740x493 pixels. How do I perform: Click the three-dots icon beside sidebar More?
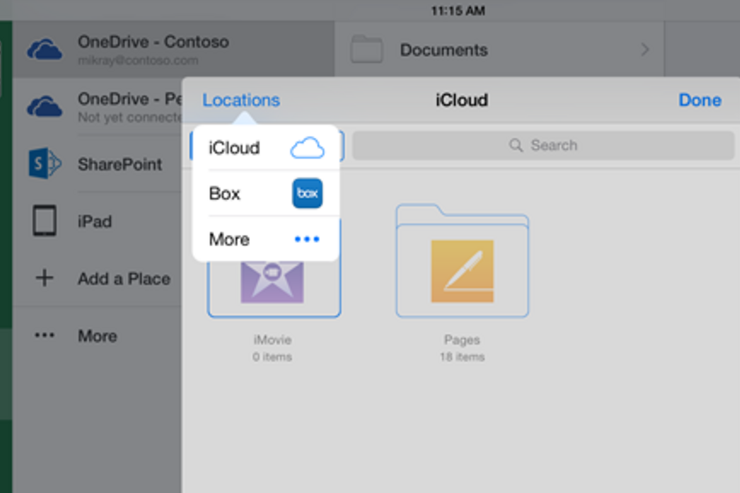(x=44, y=335)
